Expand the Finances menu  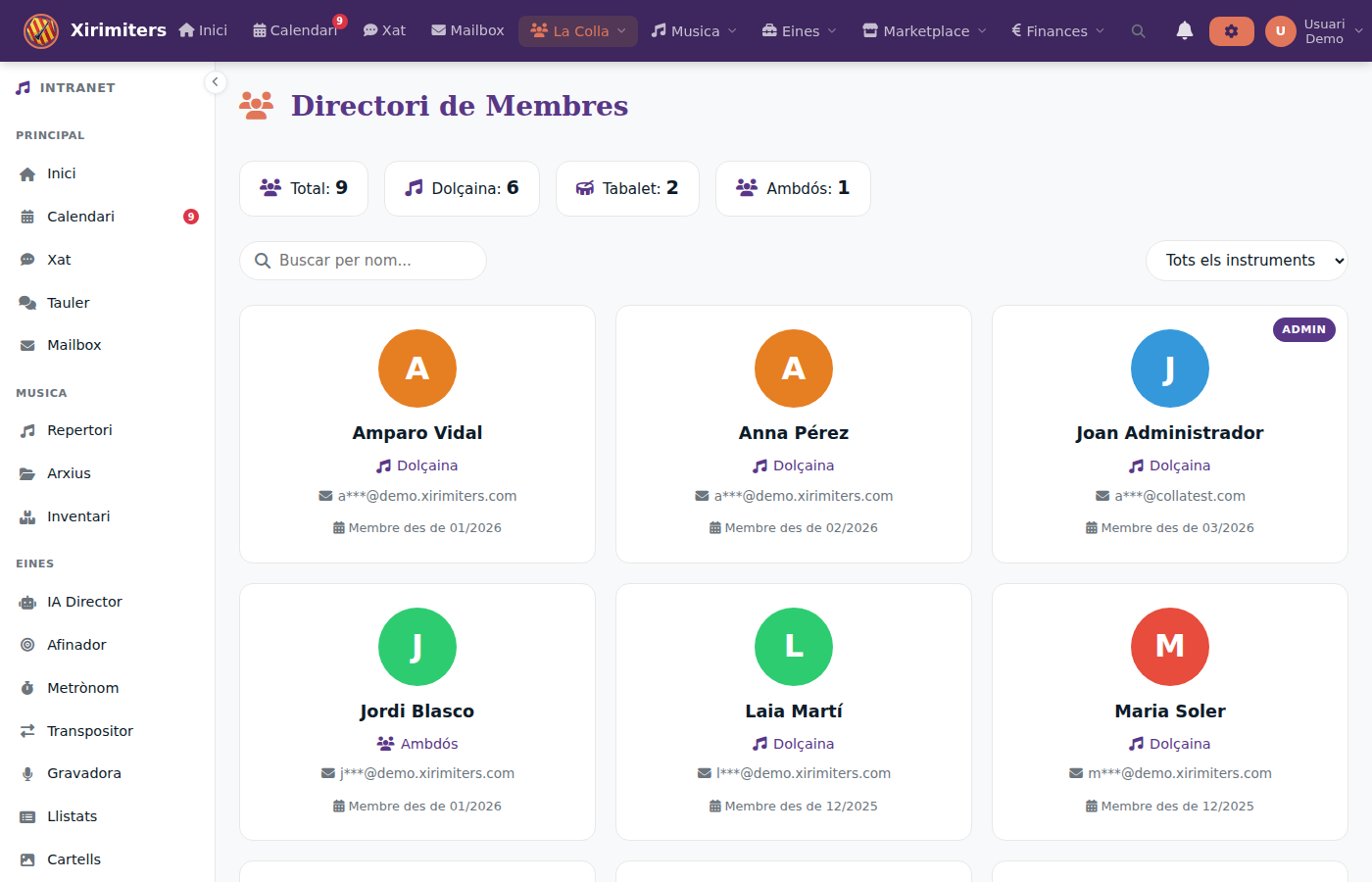coord(1056,30)
